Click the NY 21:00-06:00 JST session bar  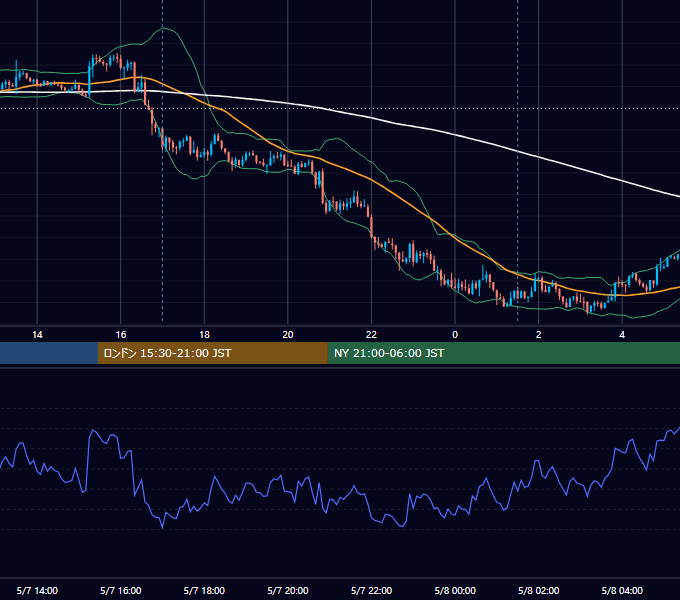[503, 353]
